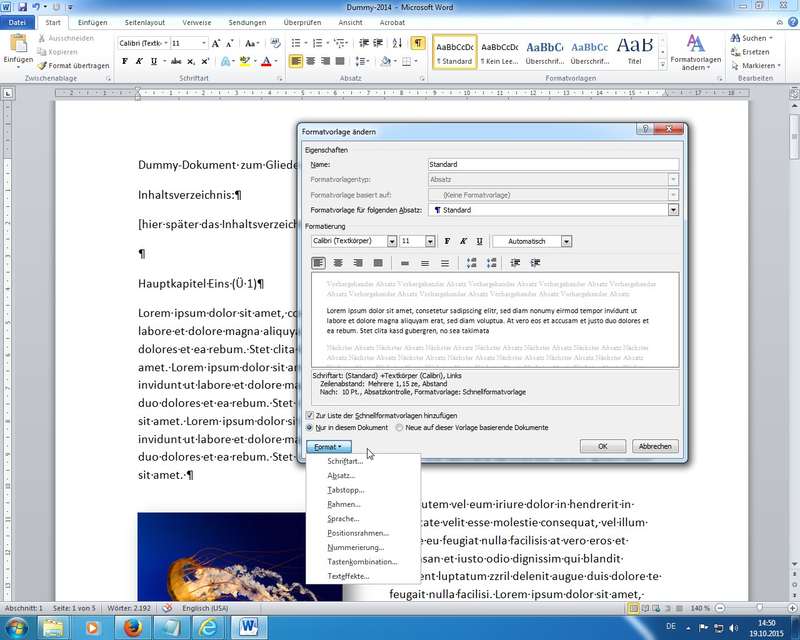Choose Schriftart... from Format menu
The width and height of the screenshot is (800, 640).
[x=345, y=461]
